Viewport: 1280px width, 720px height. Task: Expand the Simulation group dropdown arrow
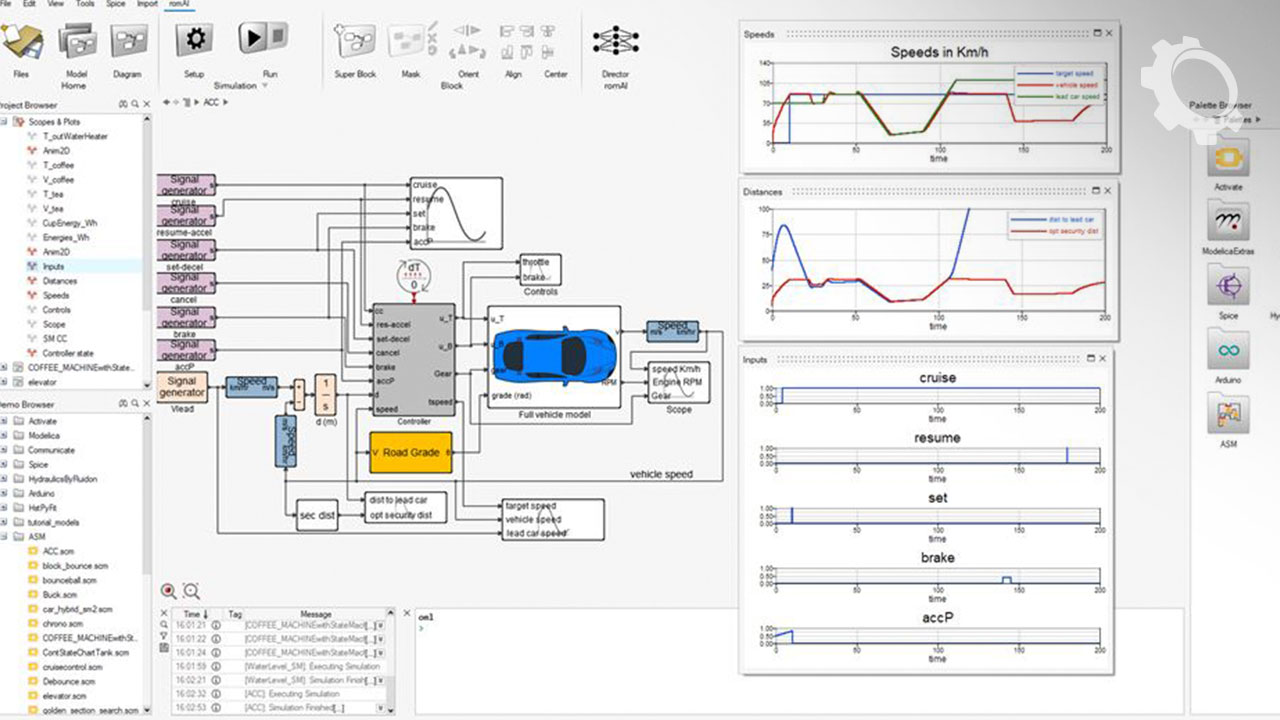[x=265, y=86]
